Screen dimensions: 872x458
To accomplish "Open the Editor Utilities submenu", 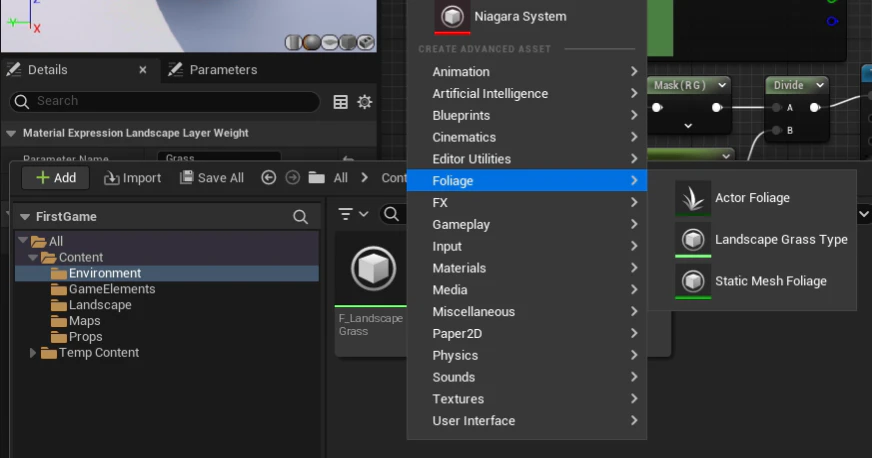I will point(527,159).
